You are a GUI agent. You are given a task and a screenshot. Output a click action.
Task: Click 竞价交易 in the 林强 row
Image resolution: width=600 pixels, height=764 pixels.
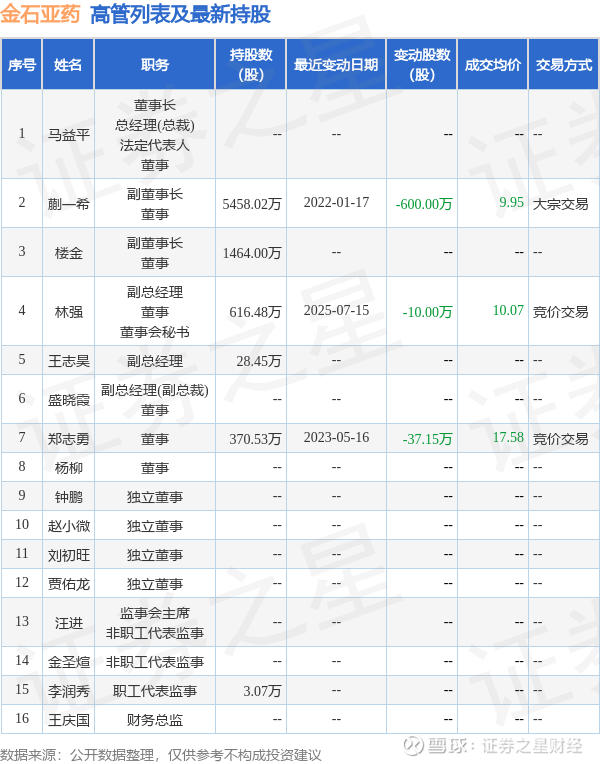click(561, 312)
